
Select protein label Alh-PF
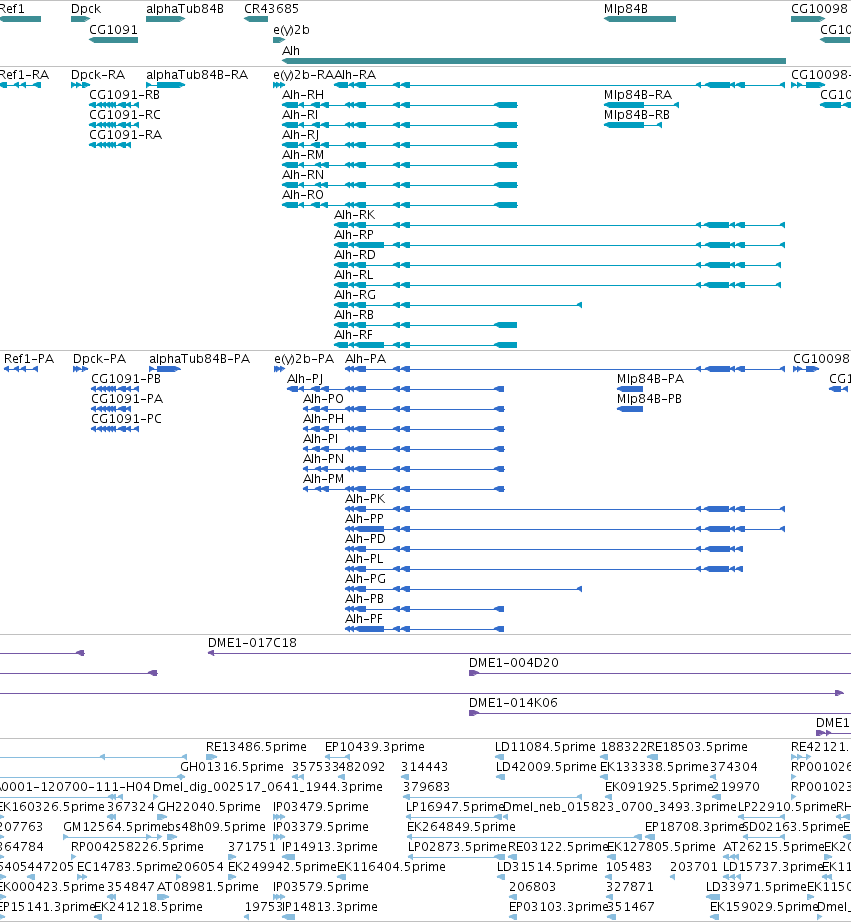pyautogui.click(x=364, y=619)
